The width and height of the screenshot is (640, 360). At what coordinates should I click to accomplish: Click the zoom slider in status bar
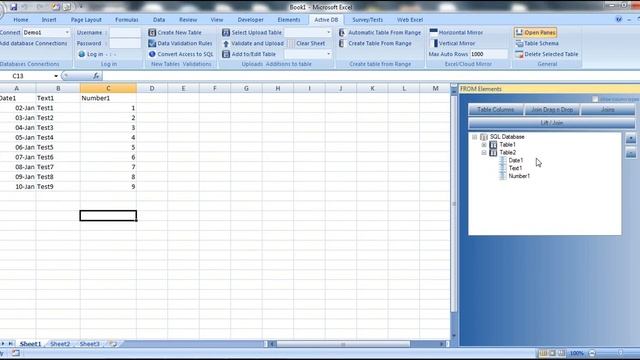620,353
